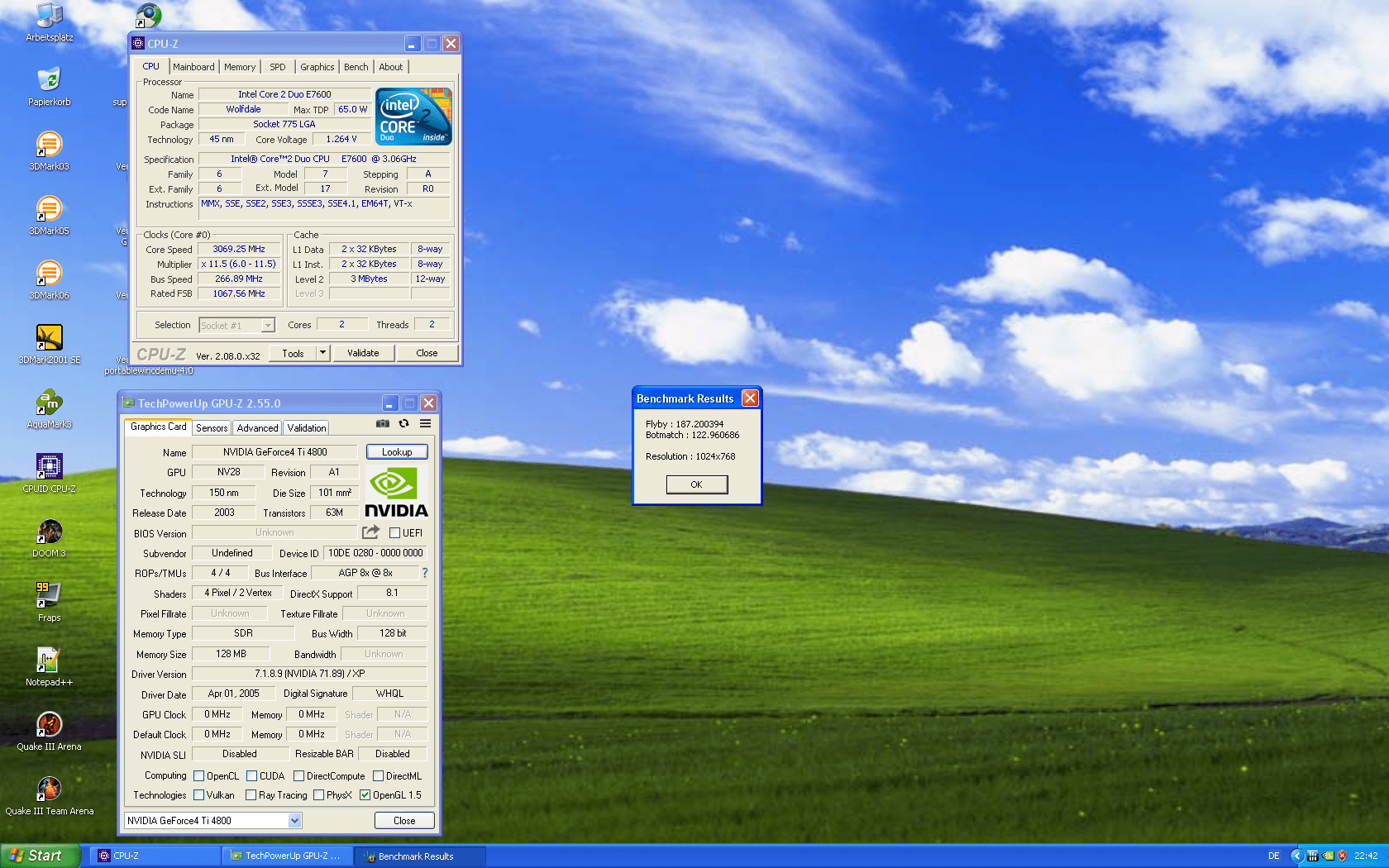
Task: Toggle the DirectML checkbox
Action: (378, 776)
